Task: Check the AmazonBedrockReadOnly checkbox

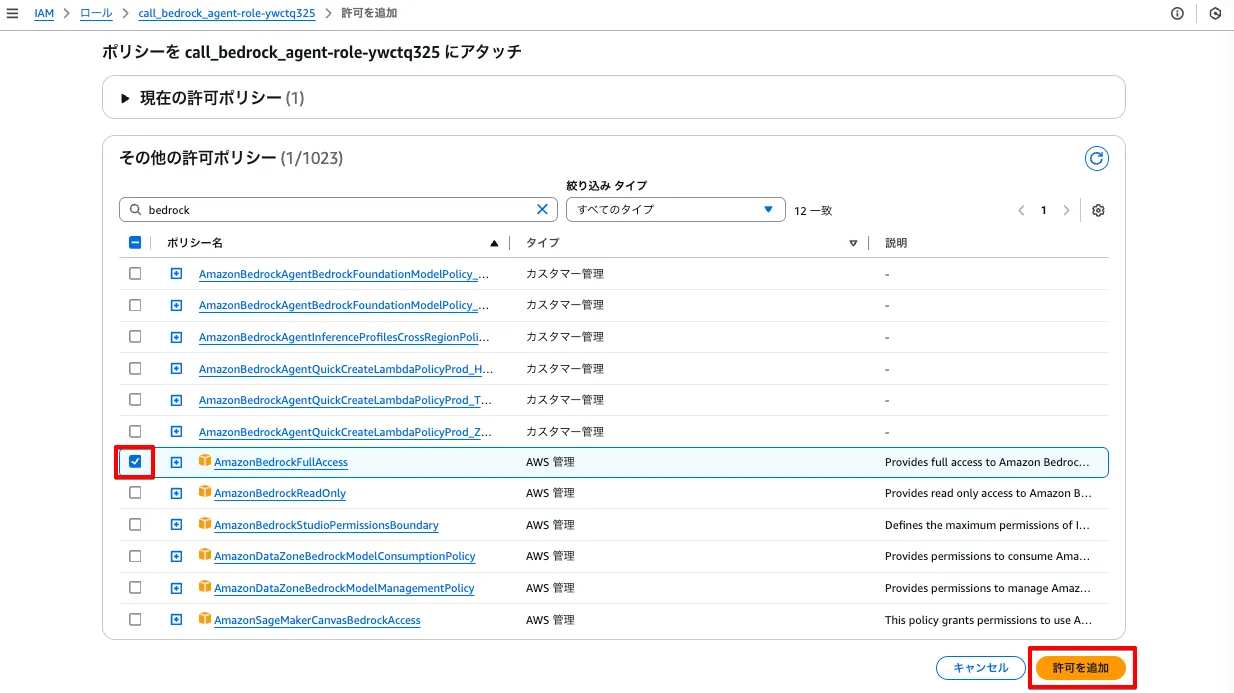Action: (135, 493)
